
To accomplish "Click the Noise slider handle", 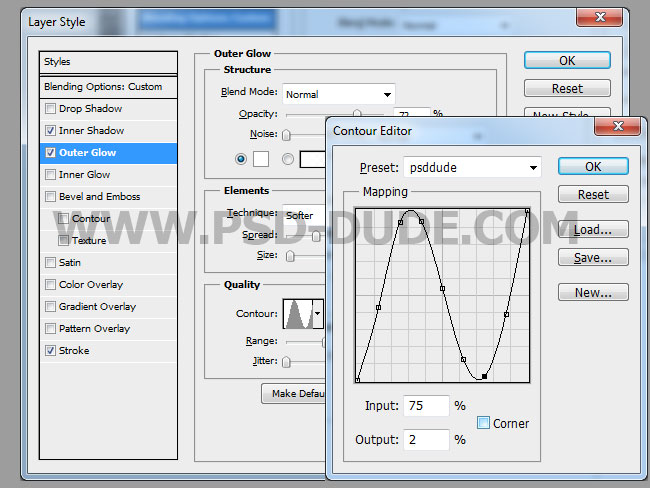I will (x=286, y=135).
